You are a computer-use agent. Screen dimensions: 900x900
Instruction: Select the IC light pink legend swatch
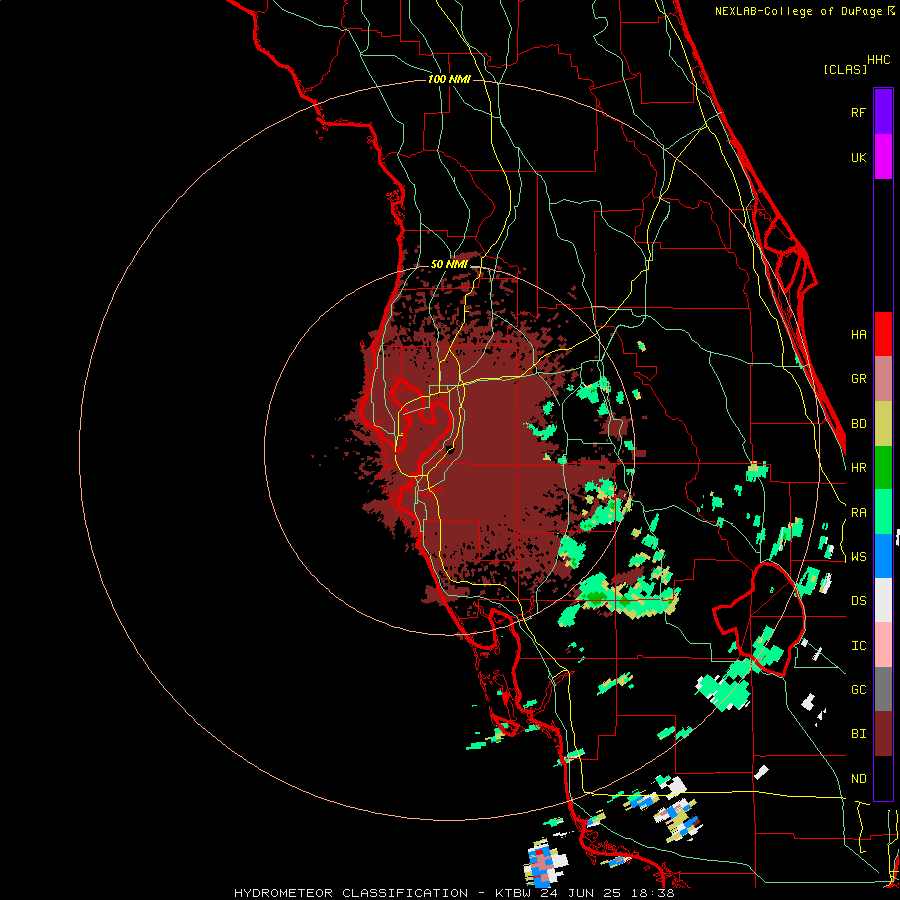pos(883,645)
